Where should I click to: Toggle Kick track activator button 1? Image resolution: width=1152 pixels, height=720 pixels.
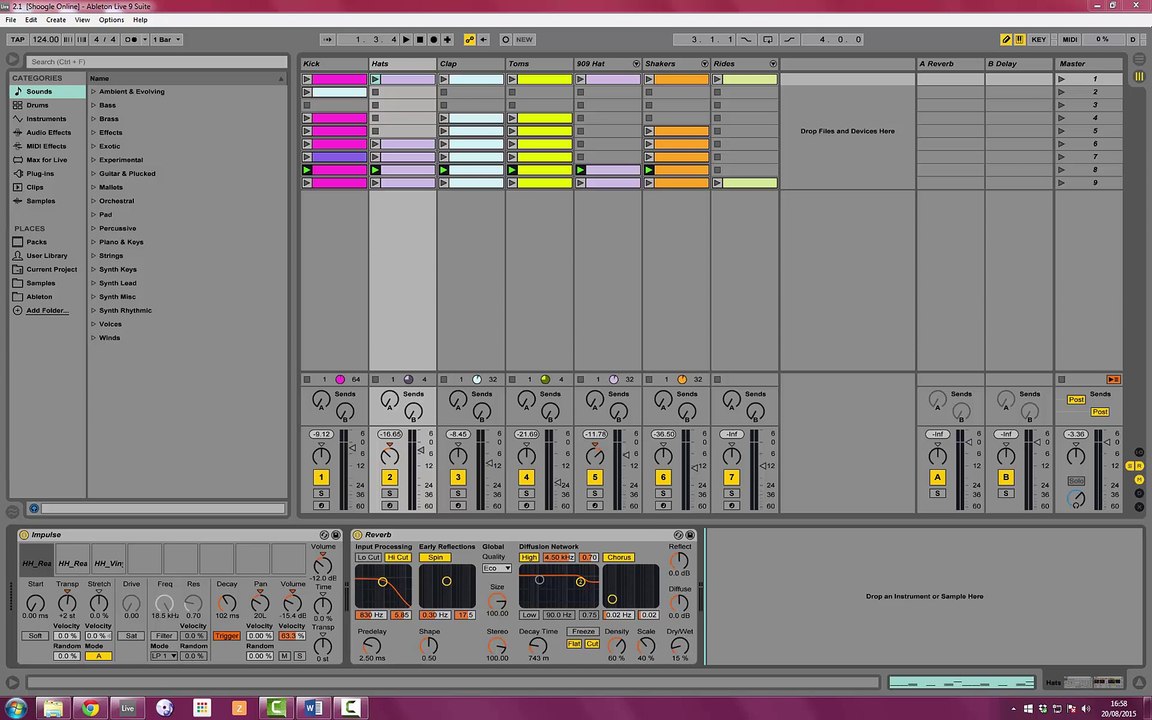coord(321,478)
